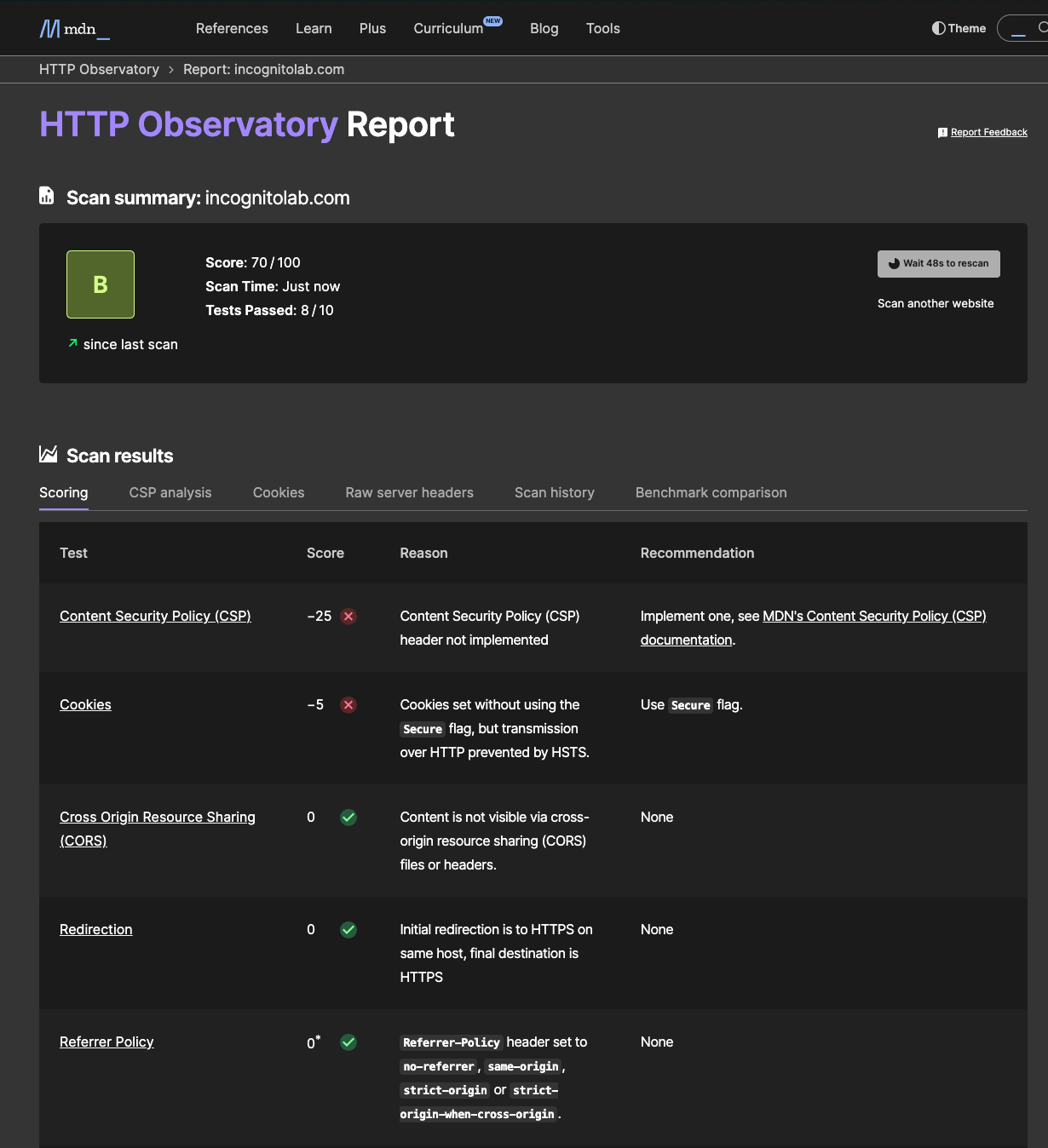Open the Redirection test link
The image size is (1048, 1148).
tap(96, 929)
